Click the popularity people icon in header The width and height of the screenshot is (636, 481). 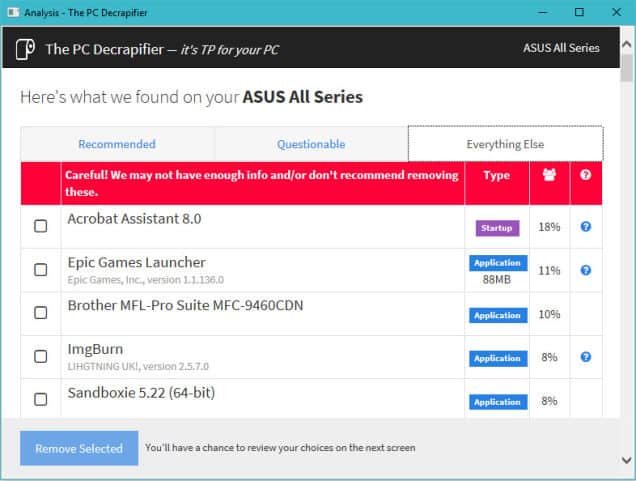[549, 175]
